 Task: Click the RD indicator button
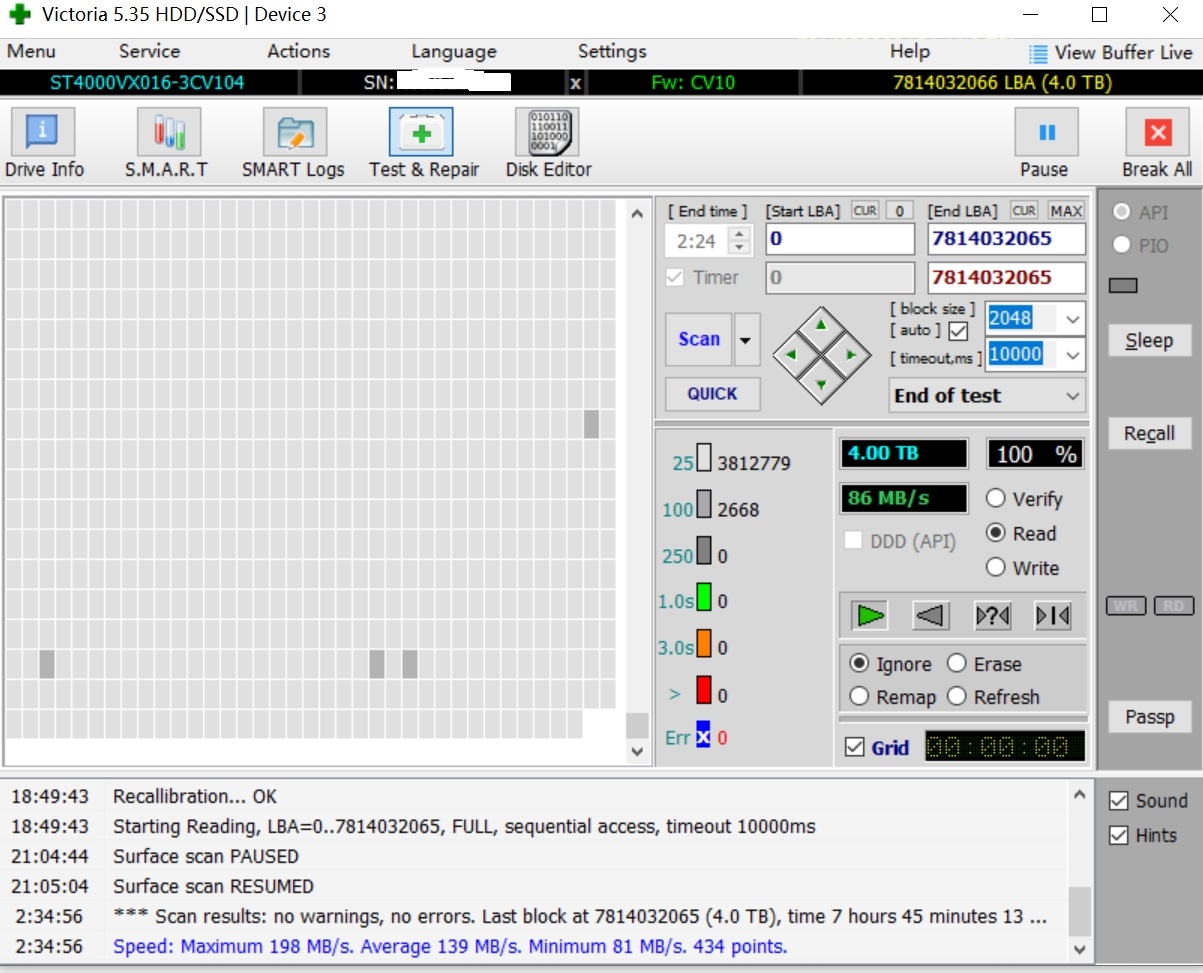(1174, 606)
